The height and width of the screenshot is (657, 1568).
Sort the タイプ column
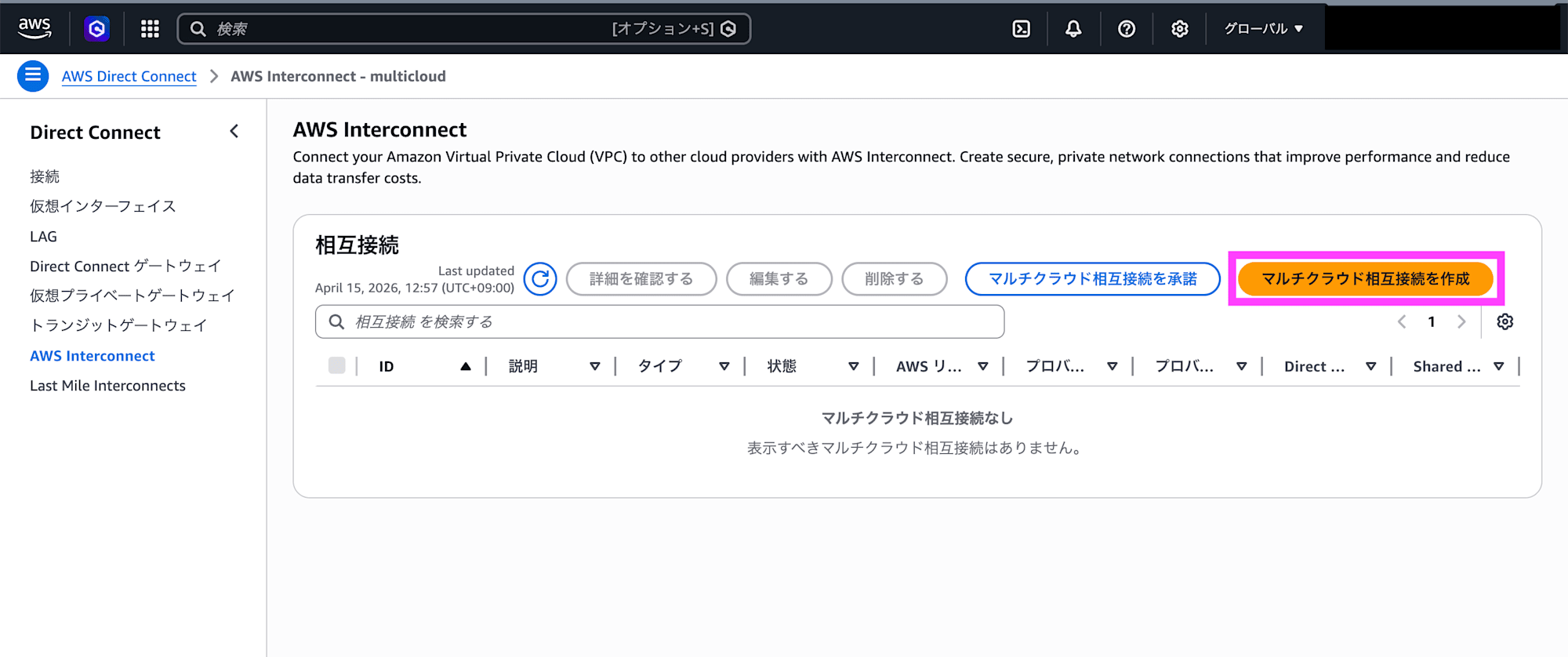(724, 366)
